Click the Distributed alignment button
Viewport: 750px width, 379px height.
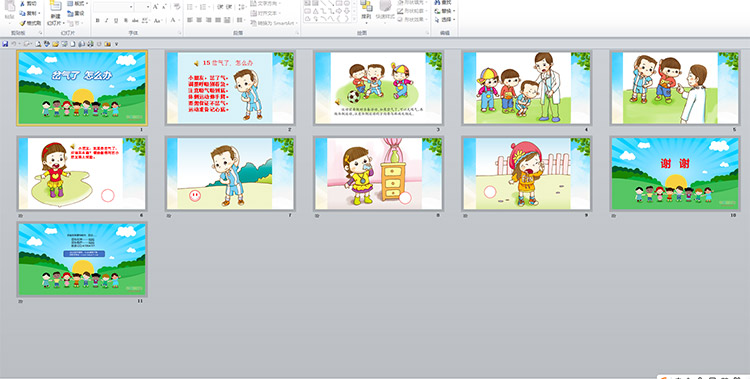(x=227, y=20)
